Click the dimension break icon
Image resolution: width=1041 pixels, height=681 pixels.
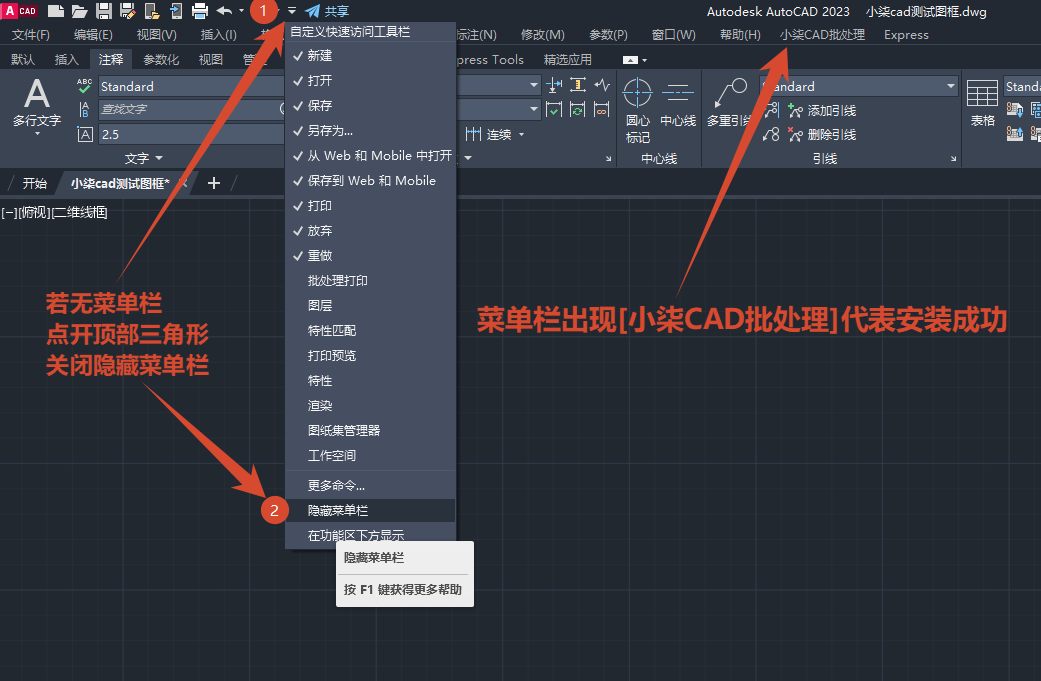pyautogui.click(x=554, y=85)
